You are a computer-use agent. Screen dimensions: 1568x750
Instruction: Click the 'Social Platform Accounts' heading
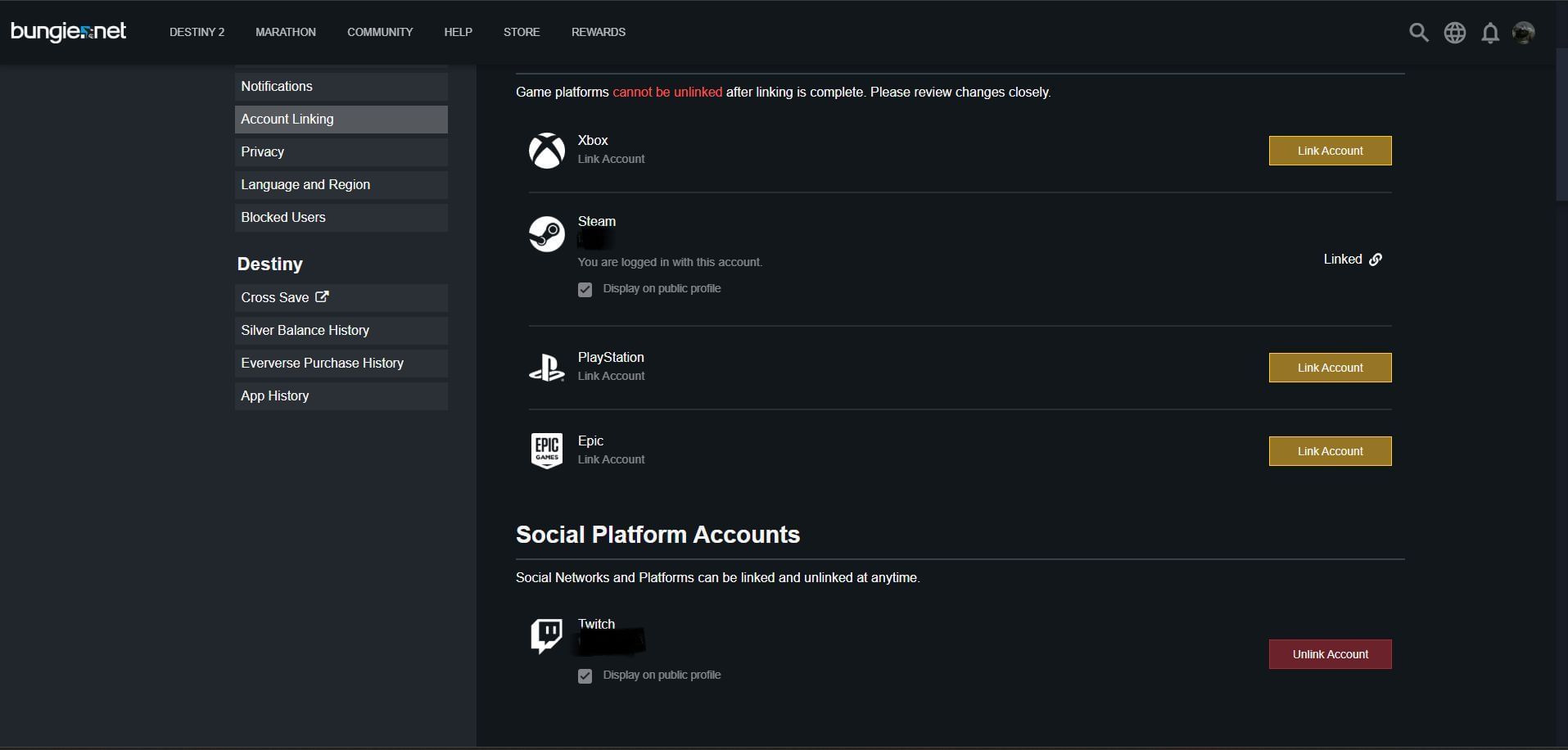click(657, 535)
